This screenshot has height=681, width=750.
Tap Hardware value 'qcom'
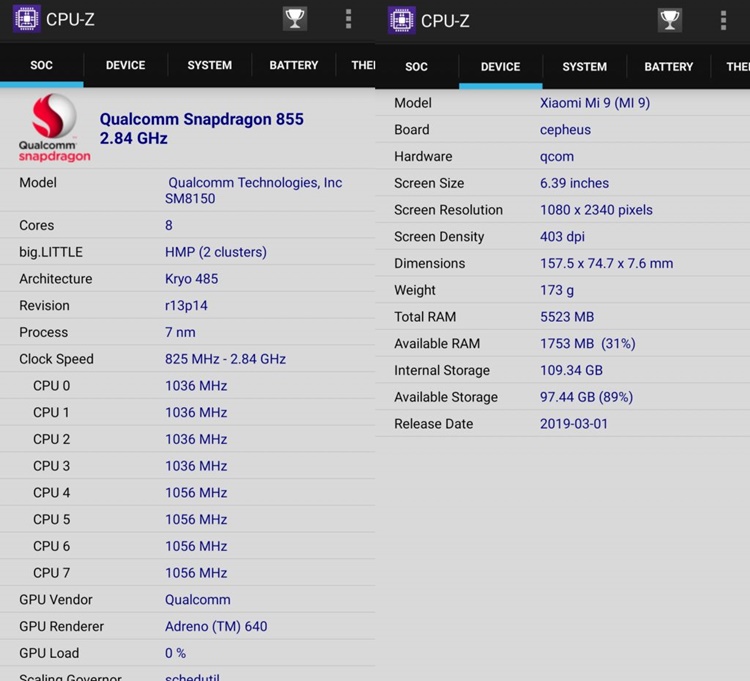tap(557, 157)
